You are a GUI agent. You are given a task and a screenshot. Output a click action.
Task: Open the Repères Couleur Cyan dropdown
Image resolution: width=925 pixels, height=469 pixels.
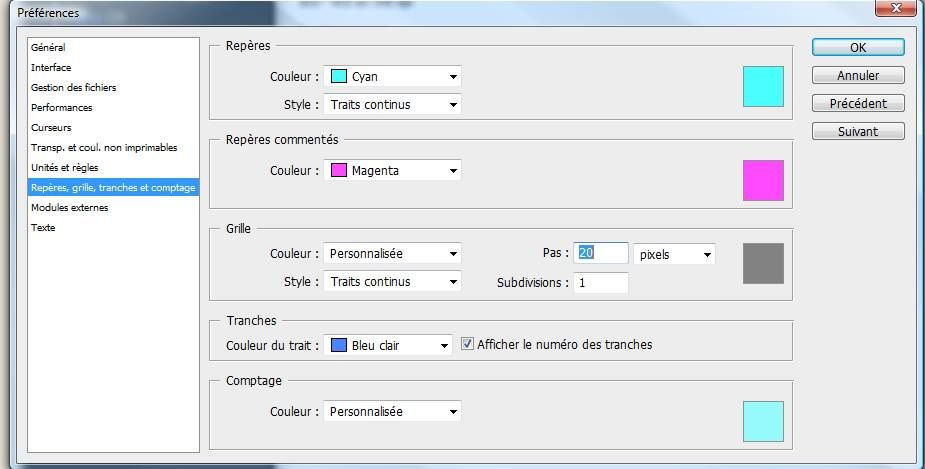click(x=392, y=76)
